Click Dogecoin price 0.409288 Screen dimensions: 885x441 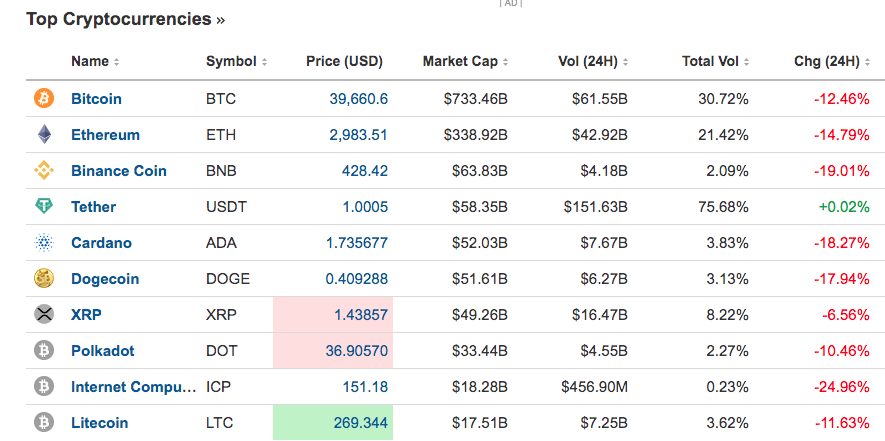tap(357, 279)
